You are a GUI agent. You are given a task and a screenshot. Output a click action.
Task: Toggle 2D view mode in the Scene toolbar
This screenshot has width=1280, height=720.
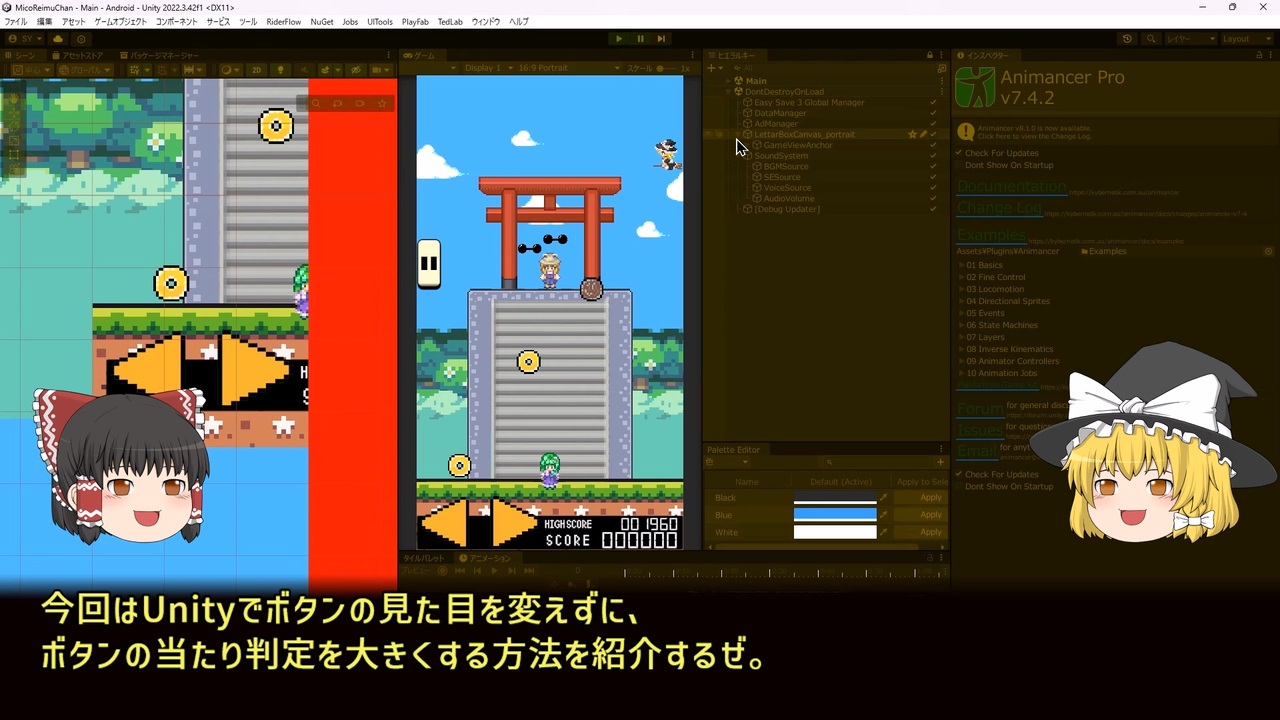pos(257,70)
